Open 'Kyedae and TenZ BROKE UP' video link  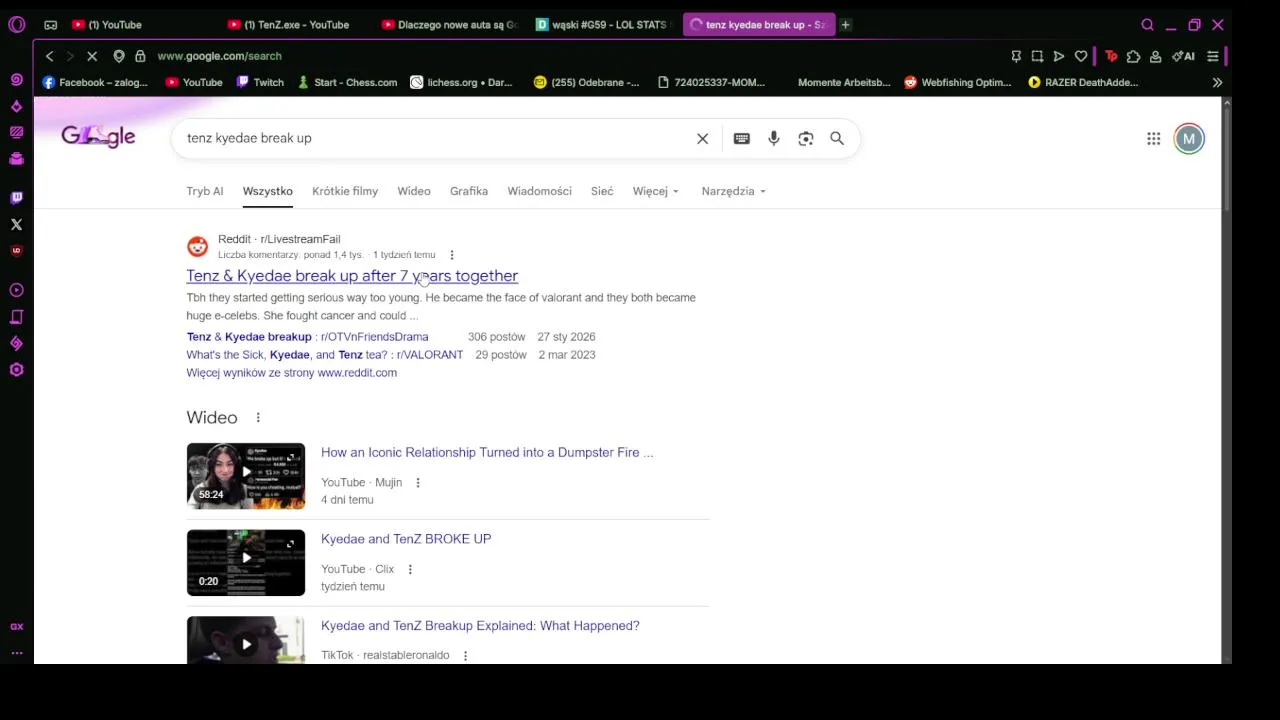[406, 539]
